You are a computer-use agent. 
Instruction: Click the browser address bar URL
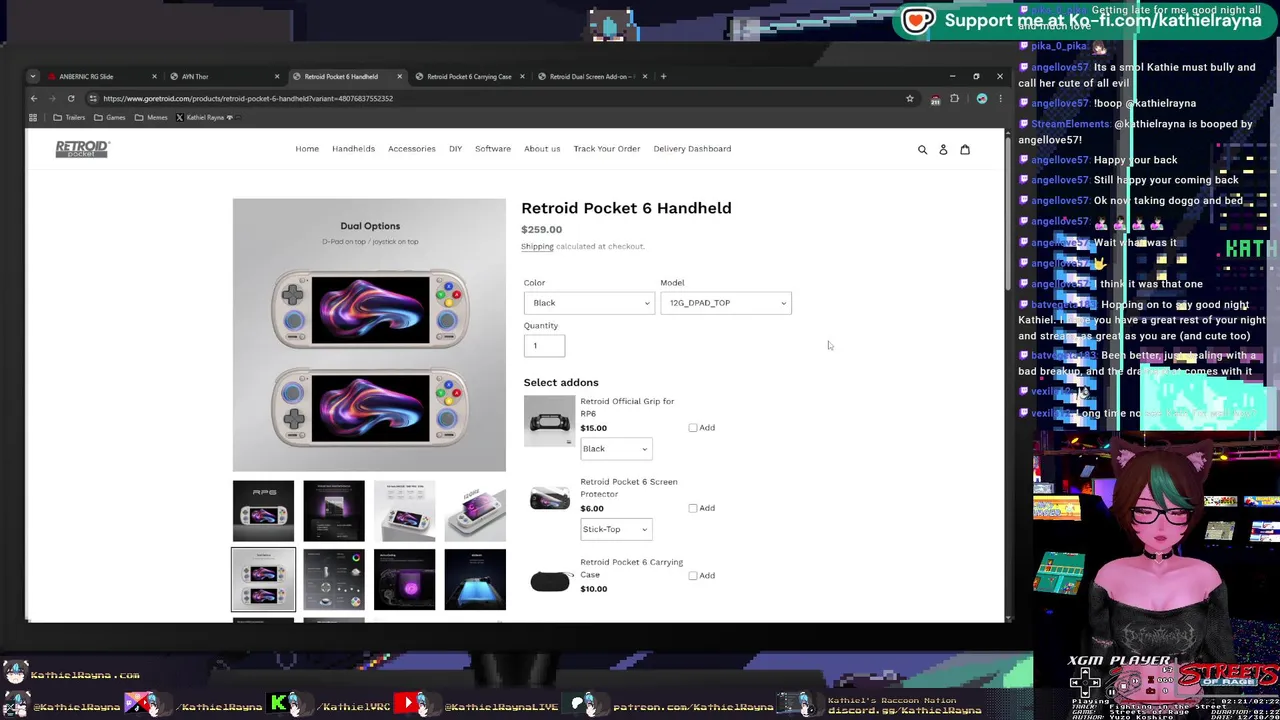(248, 98)
